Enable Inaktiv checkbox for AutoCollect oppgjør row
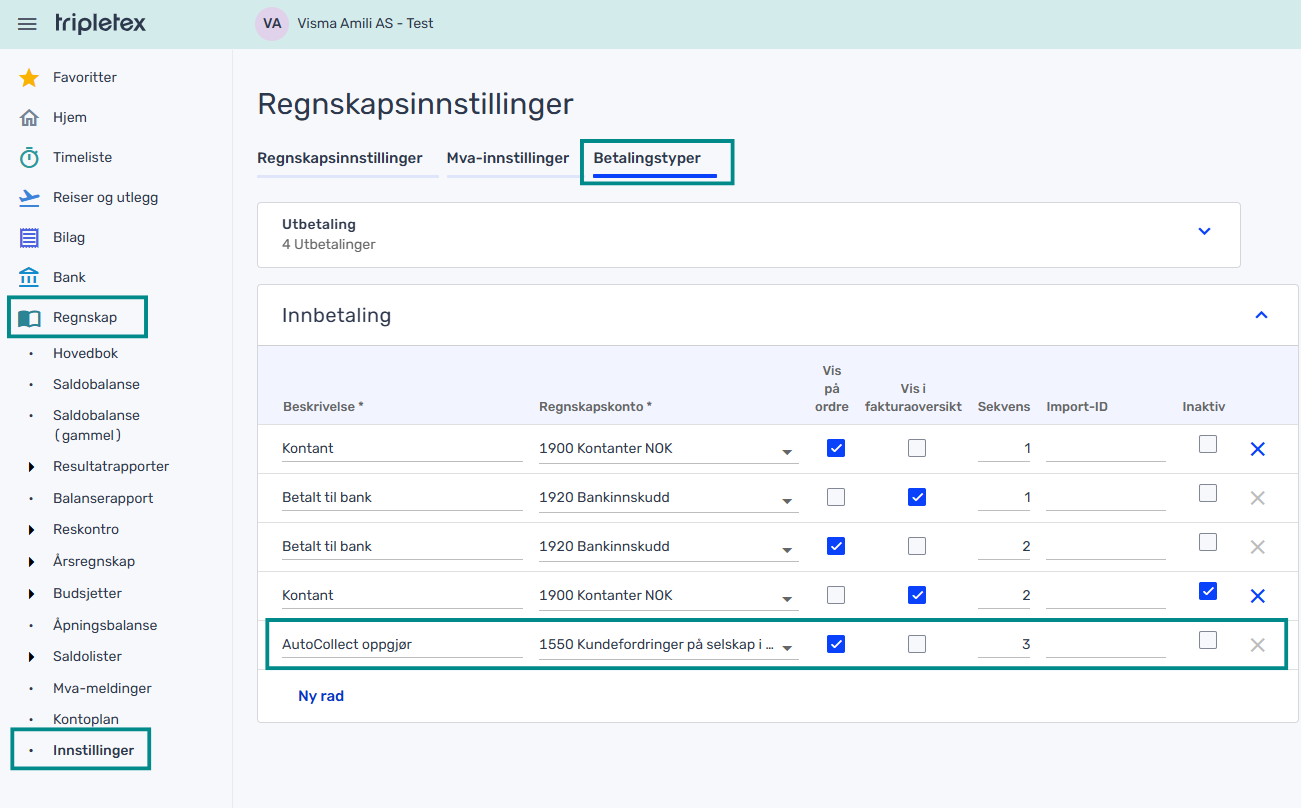The image size is (1301, 808). pos(1208,640)
